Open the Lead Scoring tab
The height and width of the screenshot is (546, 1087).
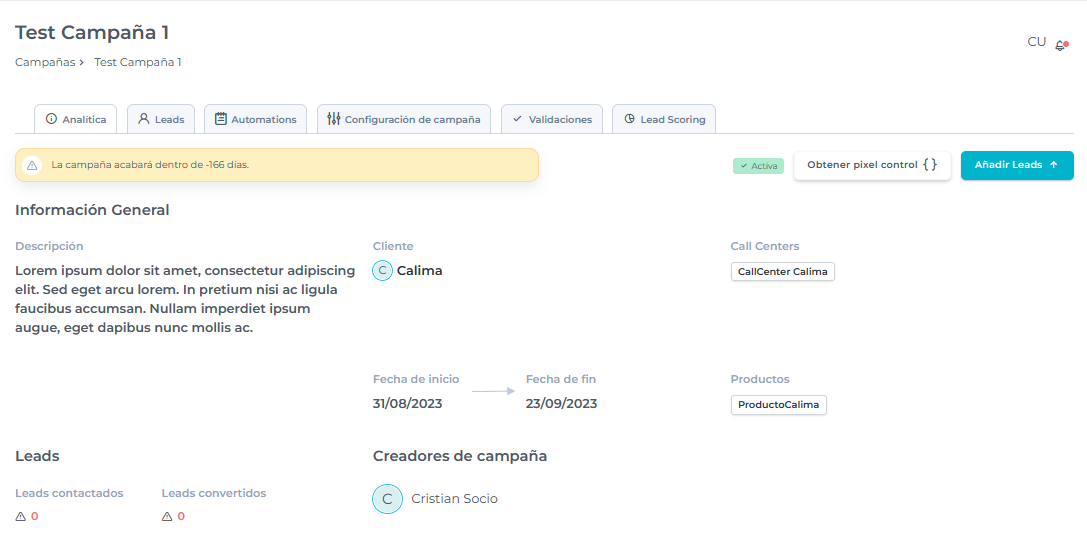(664, 119)
